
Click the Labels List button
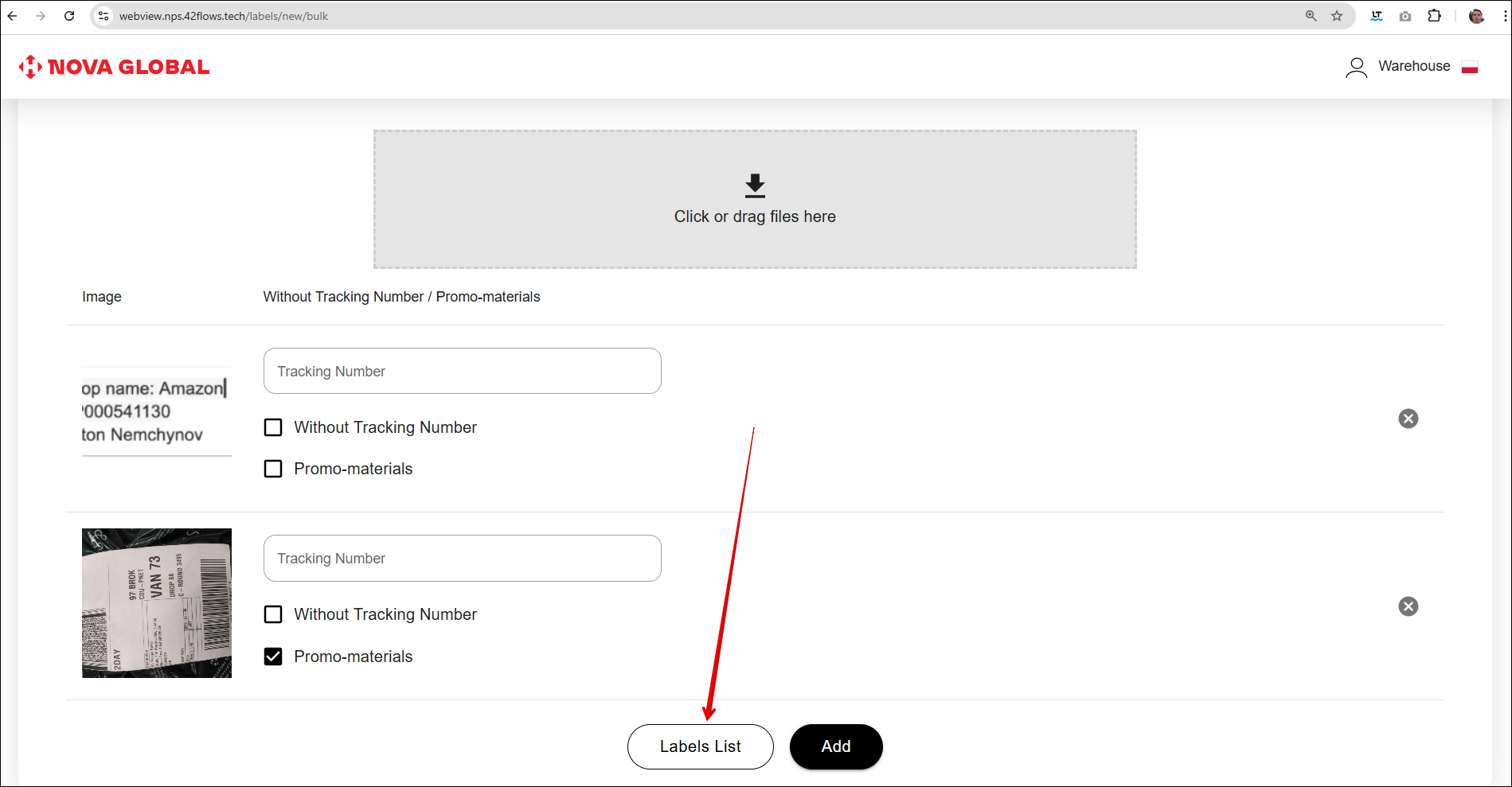click(700, 746)
